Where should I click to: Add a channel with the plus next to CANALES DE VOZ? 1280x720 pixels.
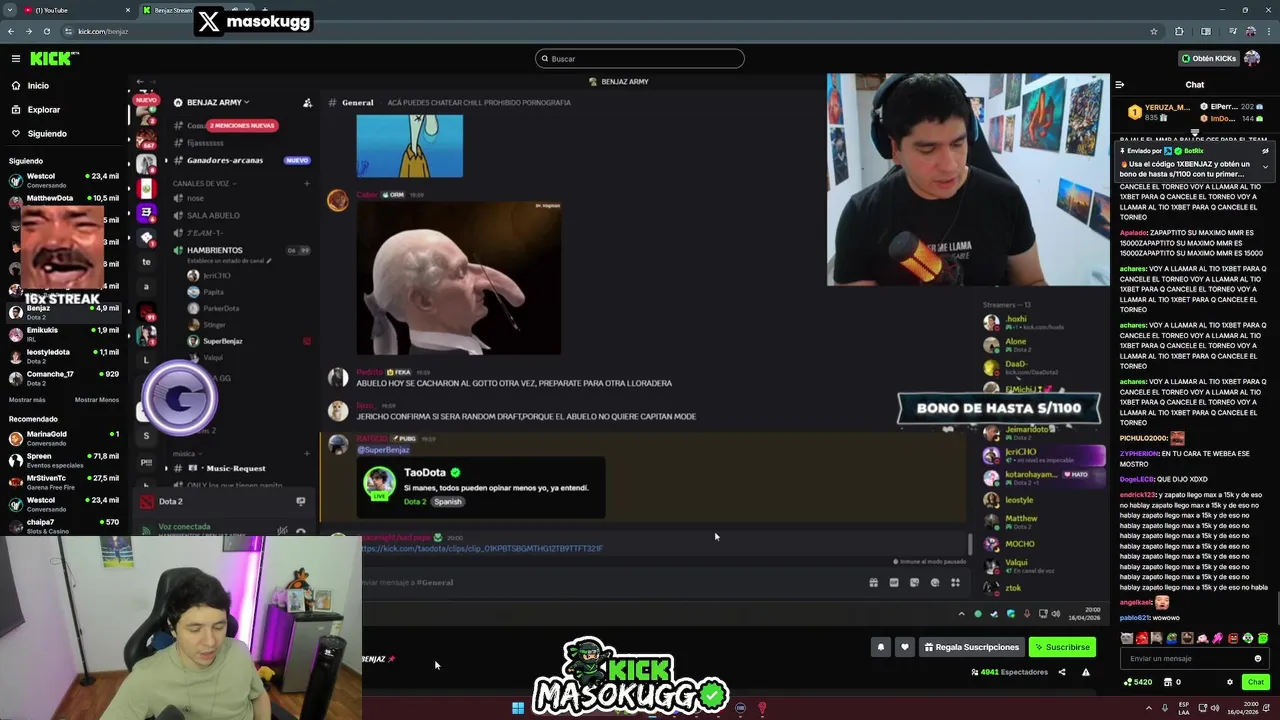(307, 184)
